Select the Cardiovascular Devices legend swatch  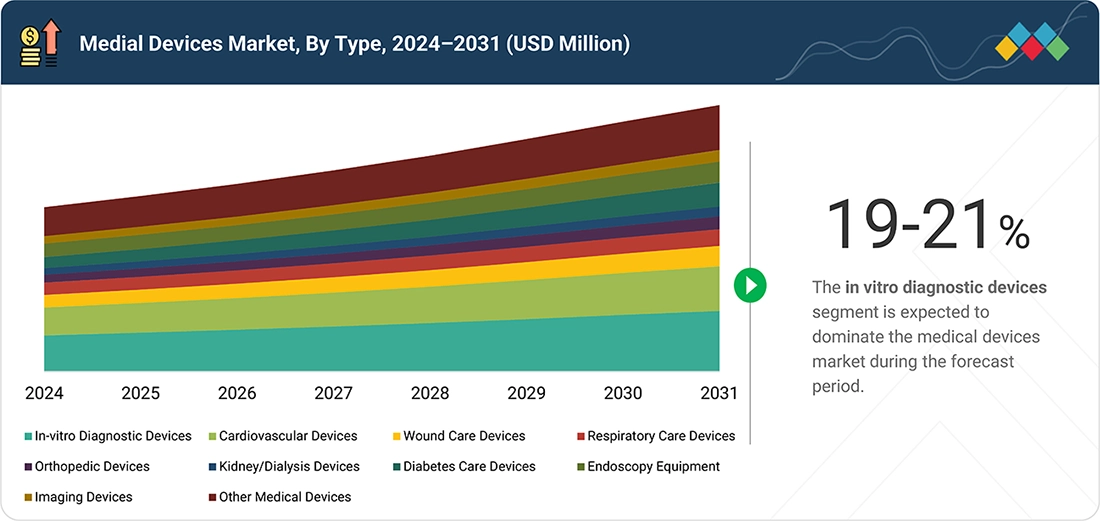[213, 436]
